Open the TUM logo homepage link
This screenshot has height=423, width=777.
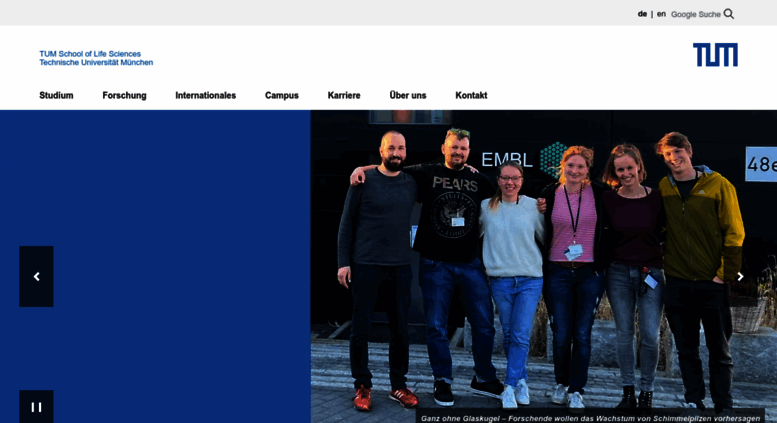(715, 54)
